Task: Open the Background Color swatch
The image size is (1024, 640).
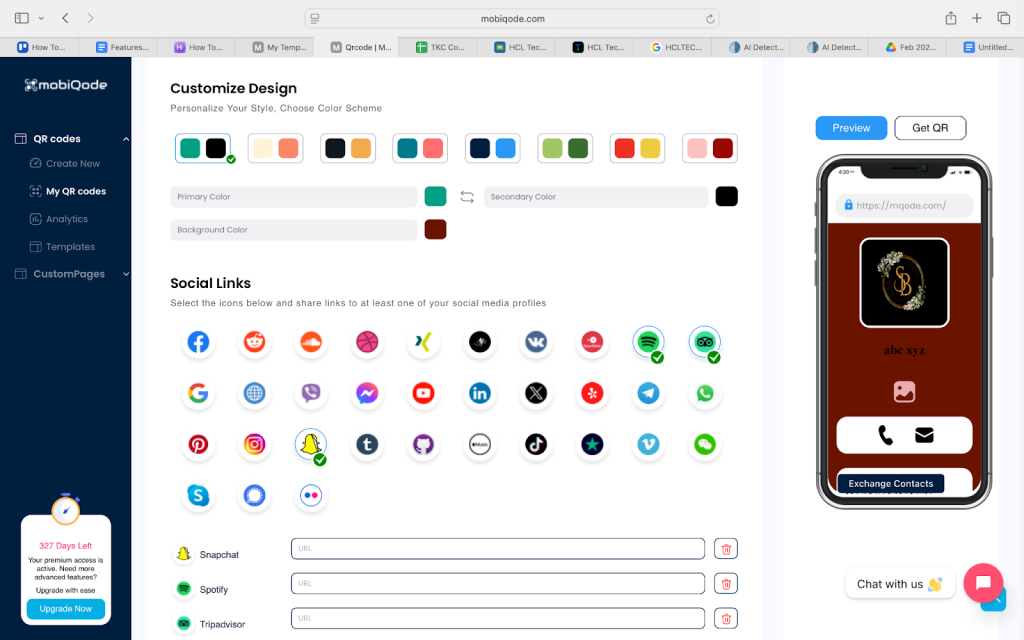Action: [435, 230]
